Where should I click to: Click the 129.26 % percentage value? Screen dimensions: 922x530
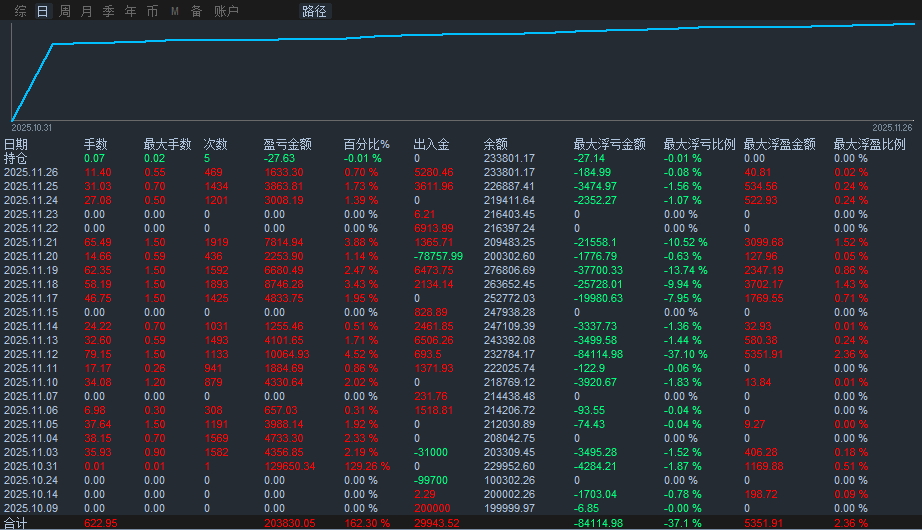[367, 466]
